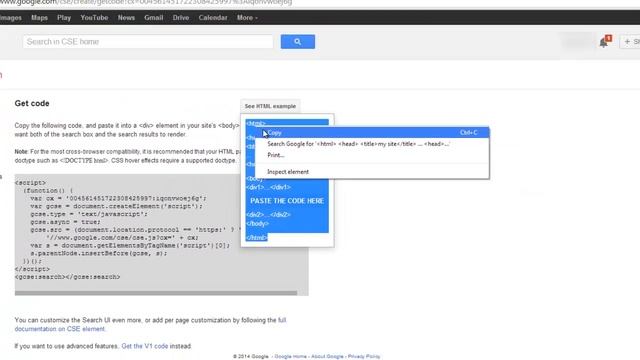
Task: Open the notifications bell icon
Action: click(605, 42)
